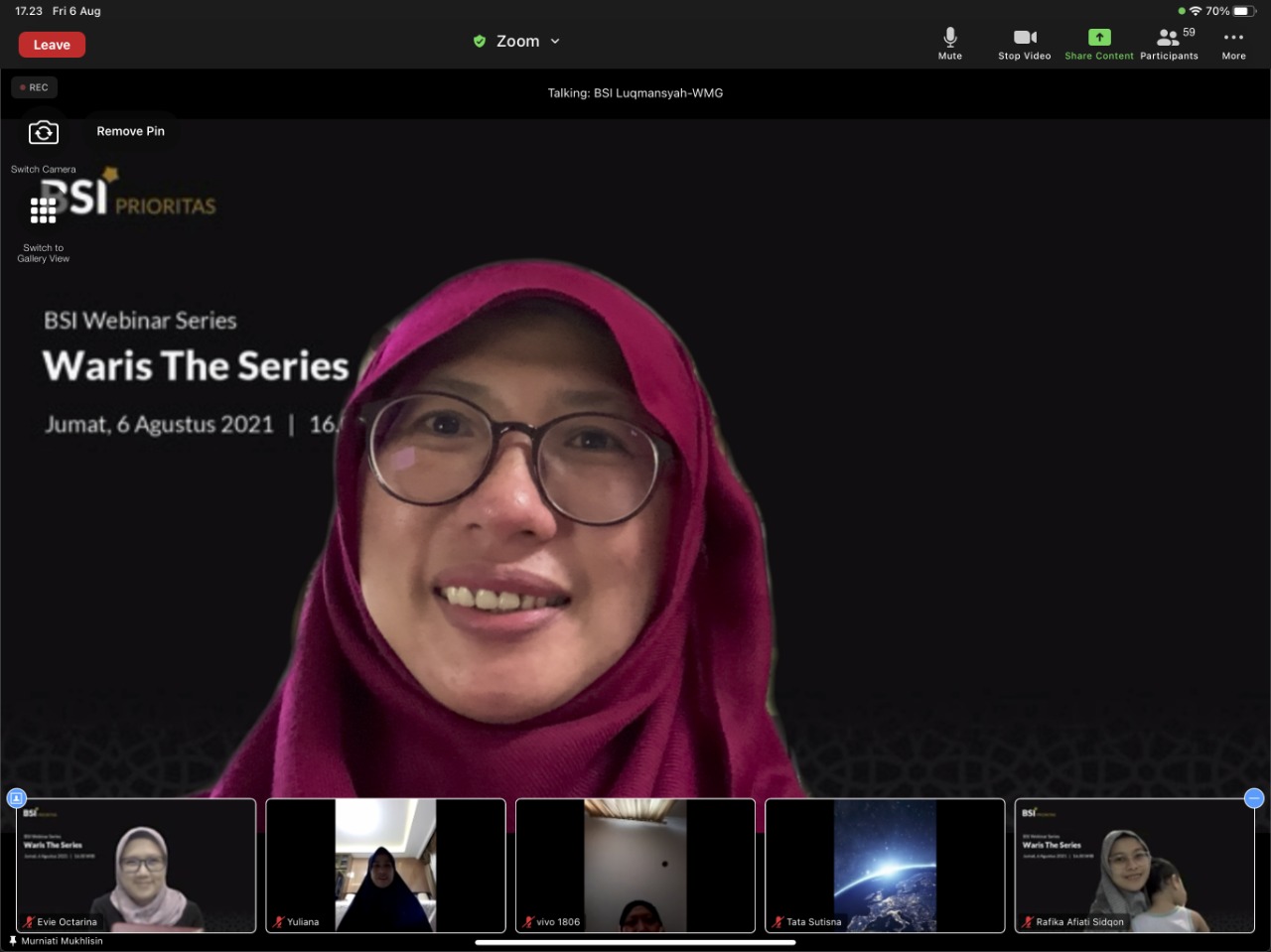Click the REC recording indicator
Viewport: 1271px width, 952px height.
click(x=35, y=87)
